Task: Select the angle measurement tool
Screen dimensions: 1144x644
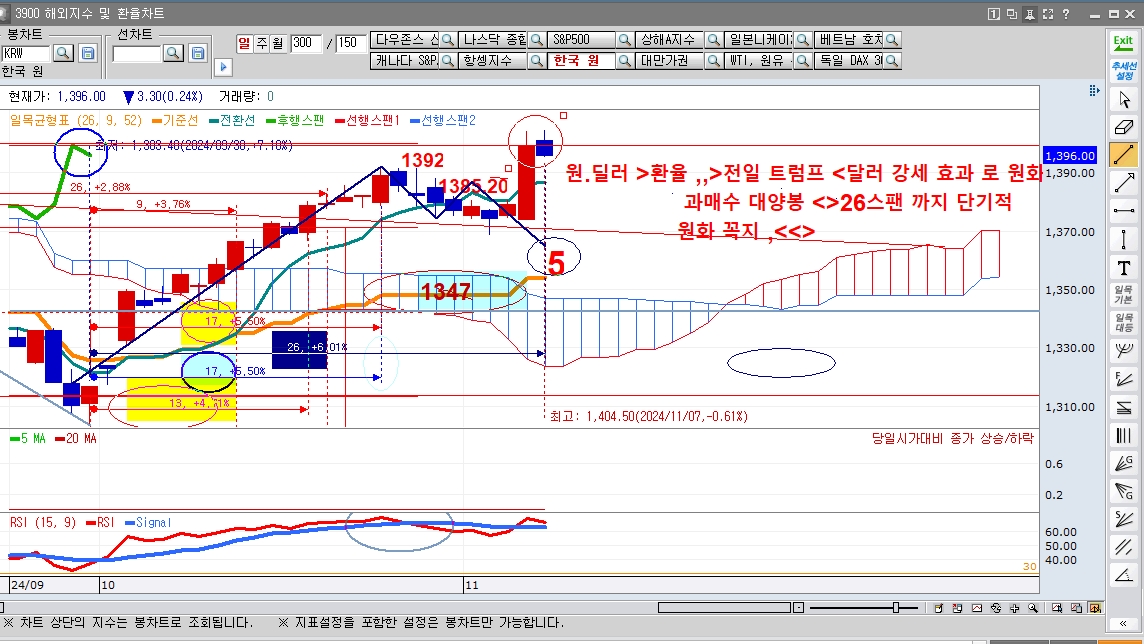Action: pos(1124,575)
